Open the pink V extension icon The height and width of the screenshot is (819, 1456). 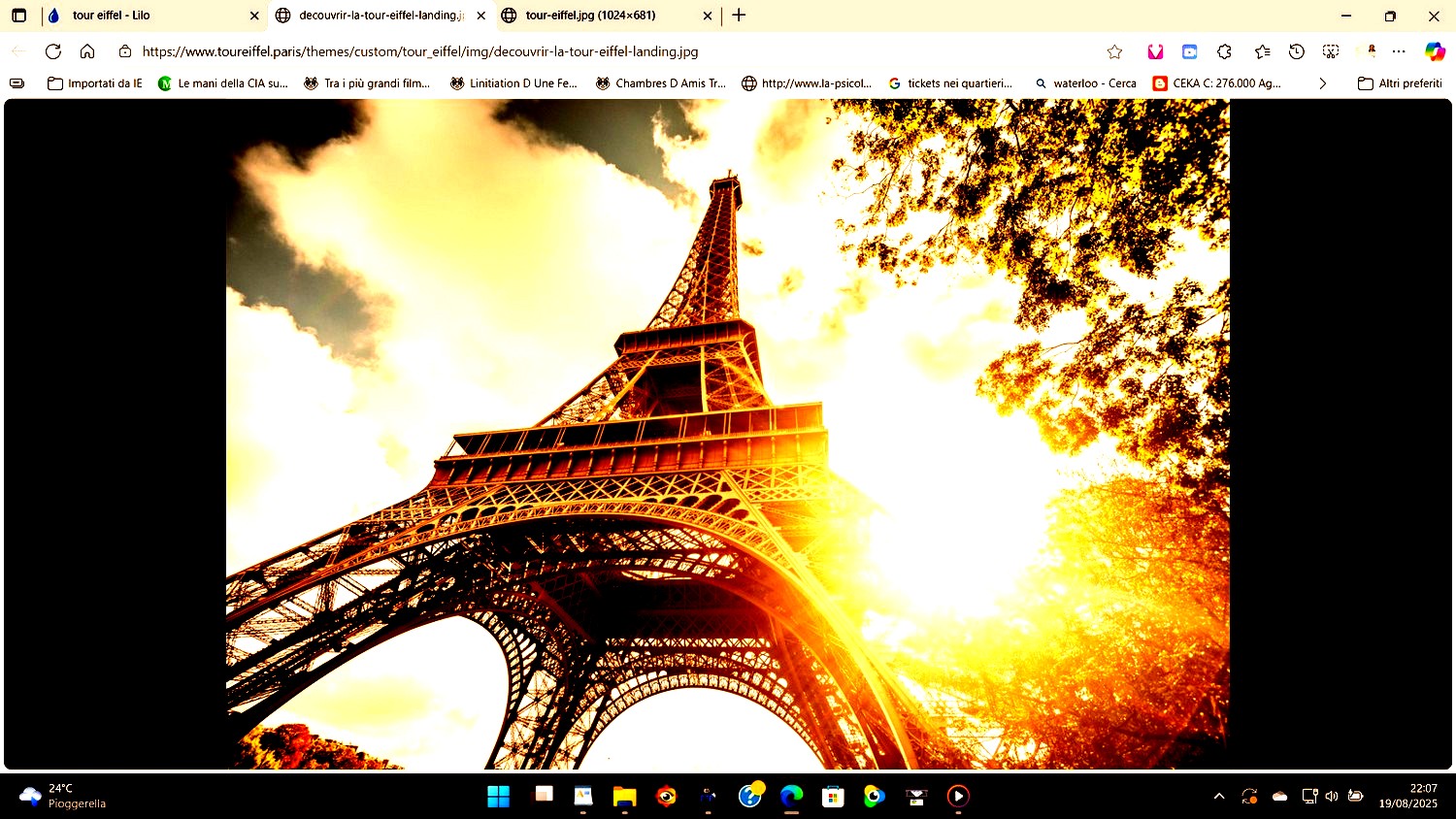point(1155,51)
